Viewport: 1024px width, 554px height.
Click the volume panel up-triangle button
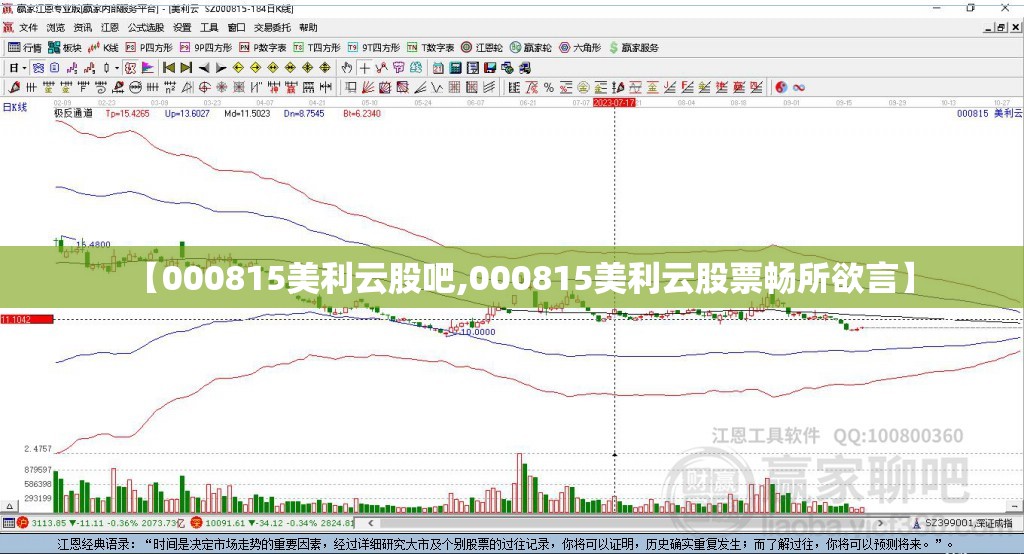[x=9, y=506]
